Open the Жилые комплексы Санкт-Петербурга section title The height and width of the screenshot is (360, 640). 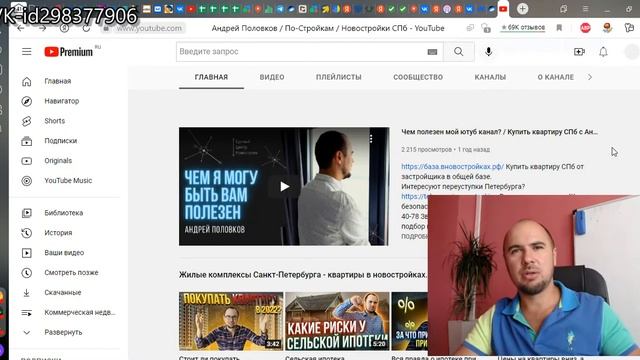(303, 275)
